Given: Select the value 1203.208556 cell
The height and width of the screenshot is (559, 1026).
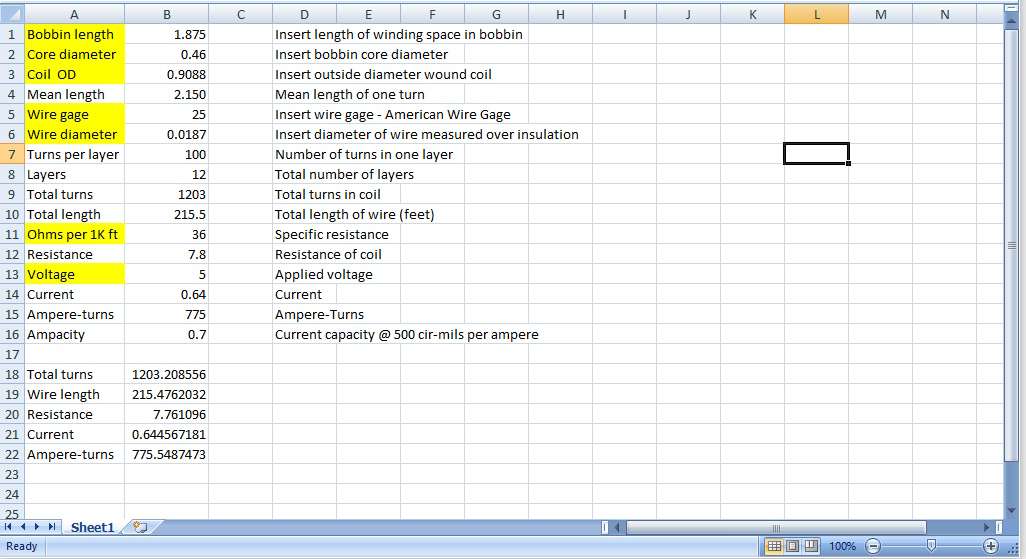Looking at the screenshot, I should 167,374.
